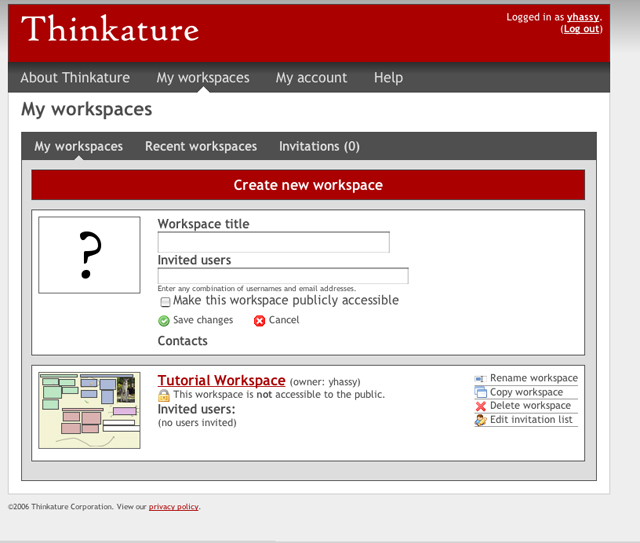This screenshot has height=543, width=640.
Task: Click Edit invitation list text
Action: [531, 419]
